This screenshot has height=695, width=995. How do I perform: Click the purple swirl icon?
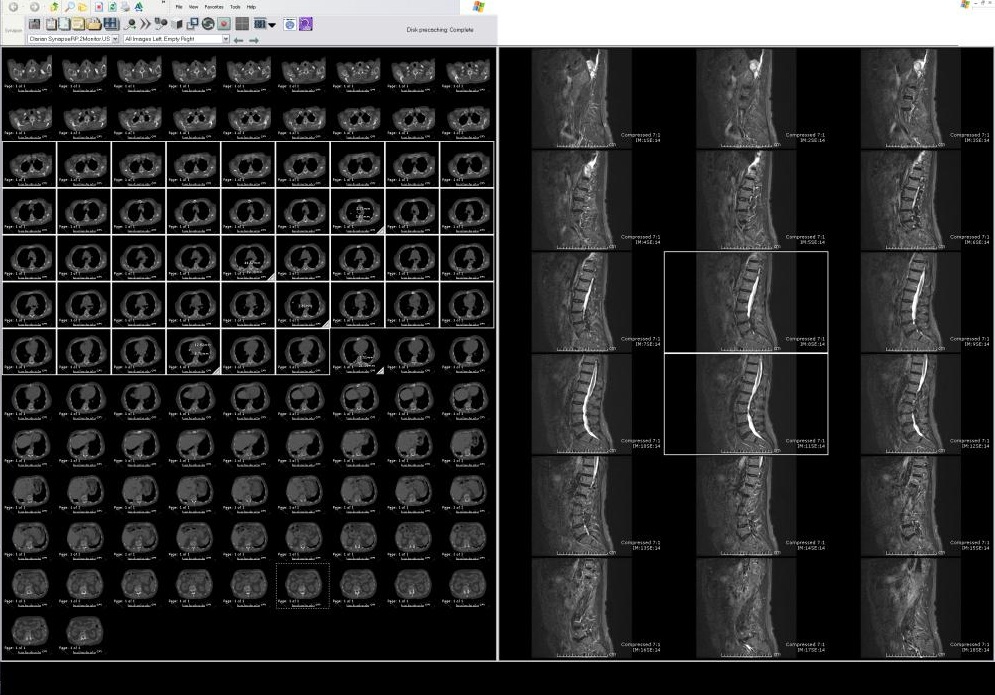pyautogui.click(x=306, y=23)
